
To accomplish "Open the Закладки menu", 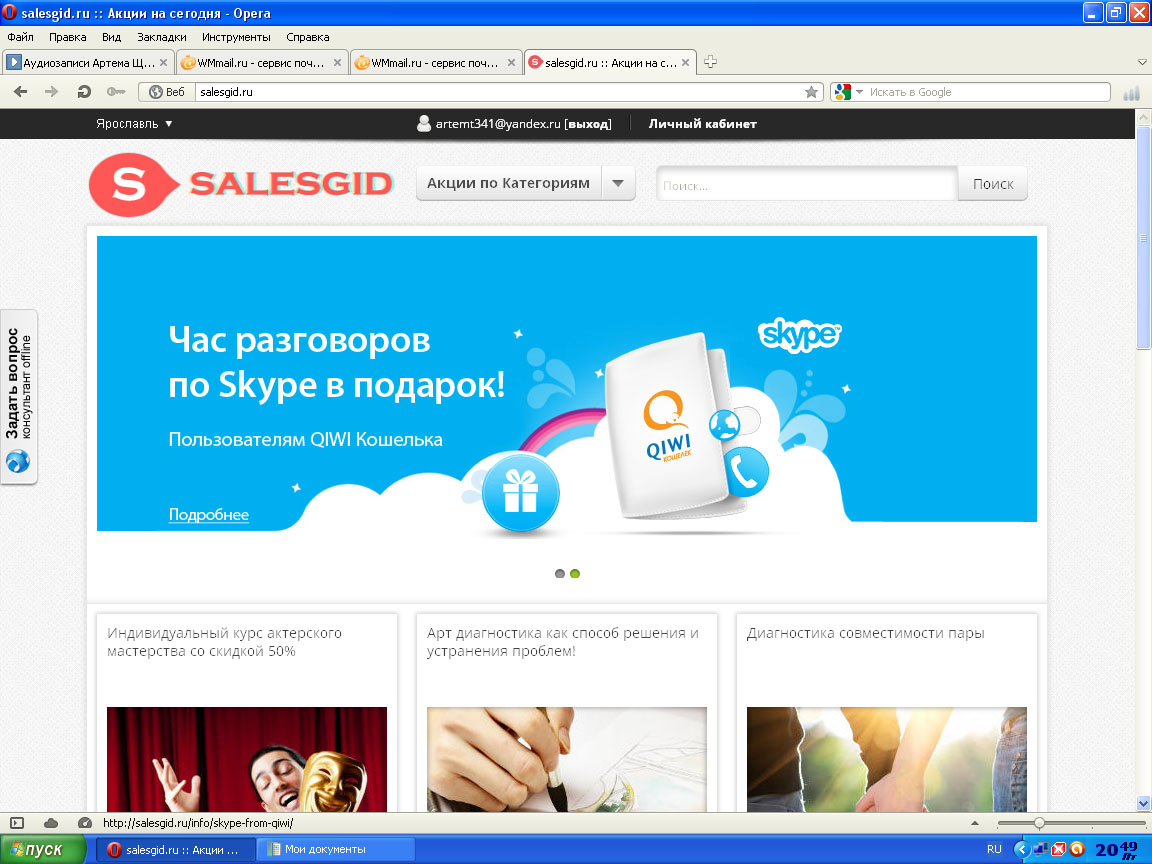I will click(162, 37).
